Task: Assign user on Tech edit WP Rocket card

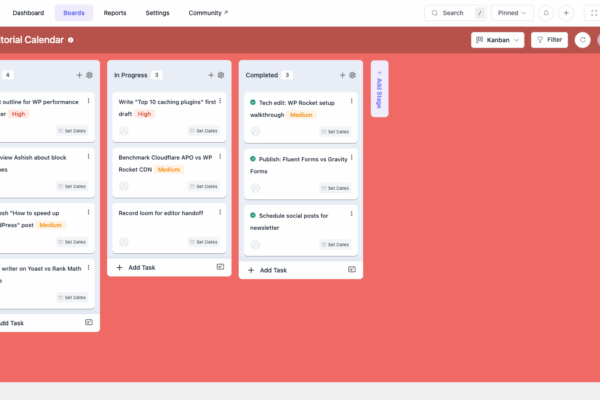Action: click(256, 132)
